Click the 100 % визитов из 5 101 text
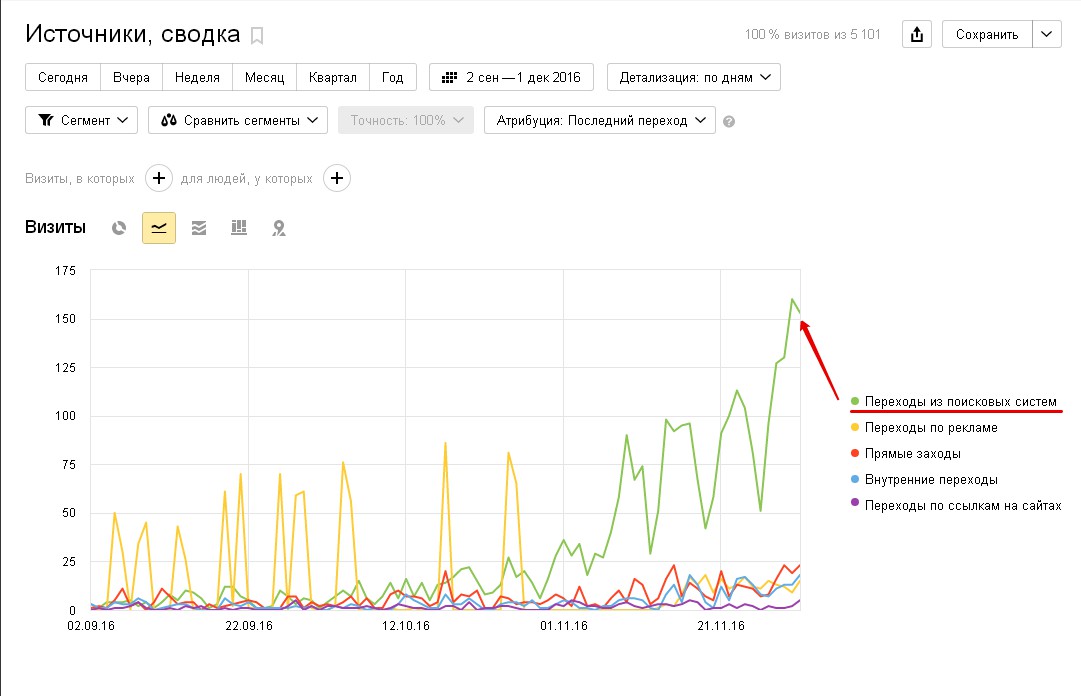 tap(812, 34)
